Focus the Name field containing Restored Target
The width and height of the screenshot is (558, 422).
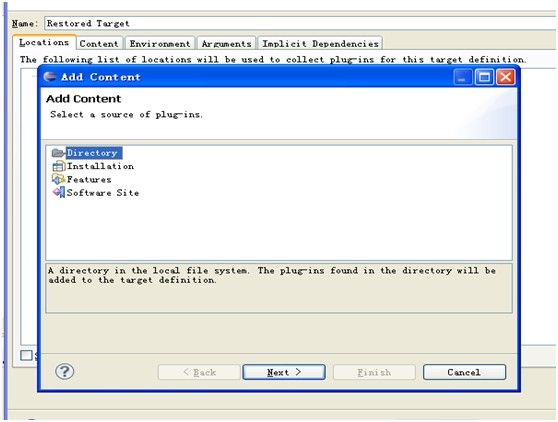300,23
